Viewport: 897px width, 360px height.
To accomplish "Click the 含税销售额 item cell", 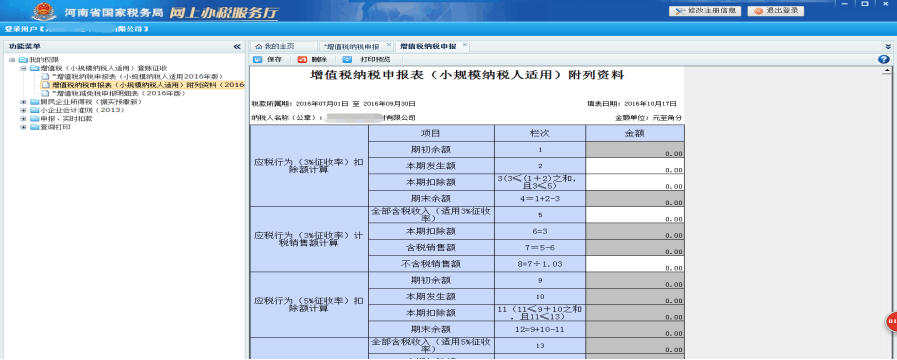I will pyautogui.click(x=431, y=248).
